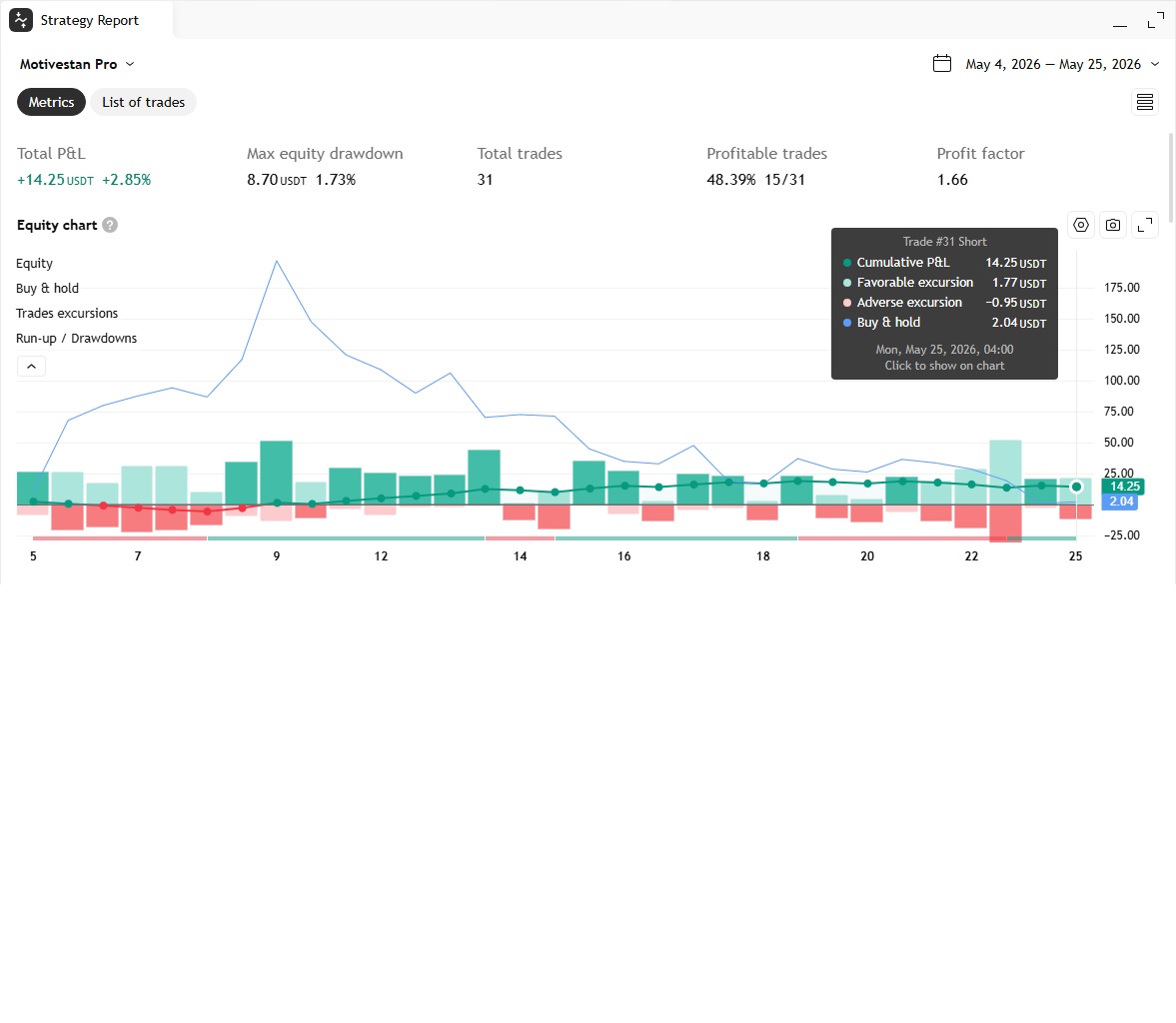Click the Strategy Report logo icon

click(x=21, y=20)
